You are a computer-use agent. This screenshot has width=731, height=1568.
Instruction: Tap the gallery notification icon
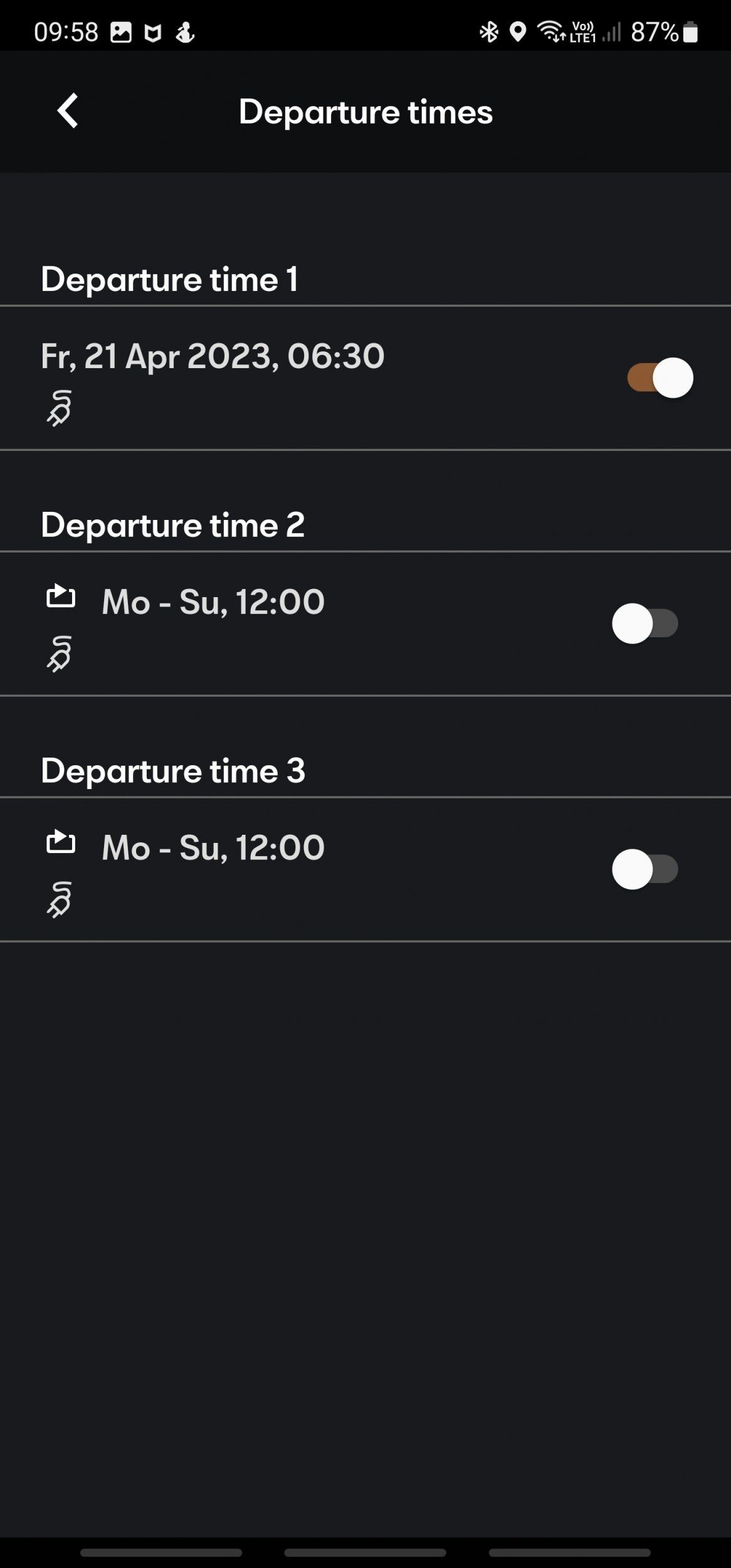[x=121, y=32]
